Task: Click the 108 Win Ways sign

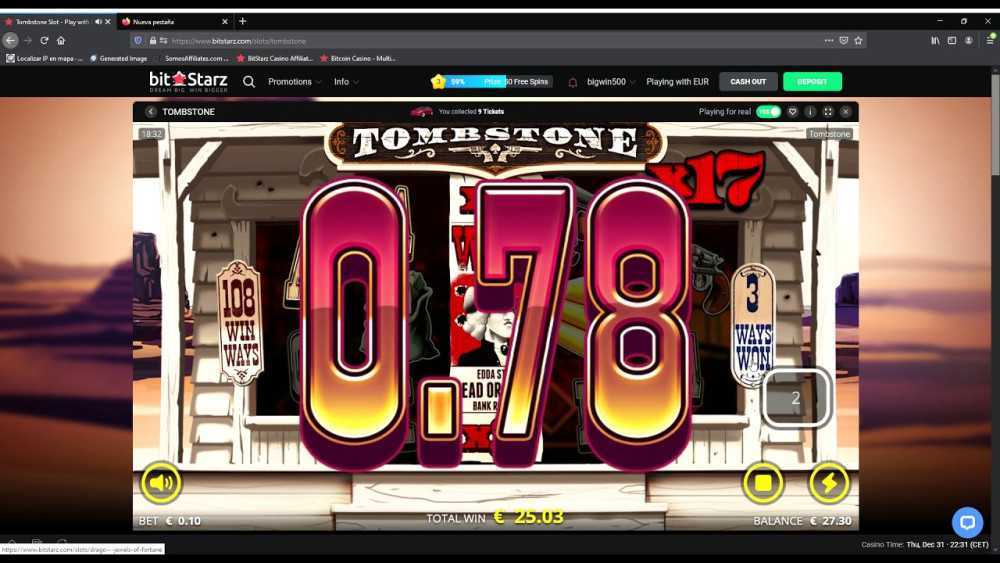Action: [x=240, y=323]
